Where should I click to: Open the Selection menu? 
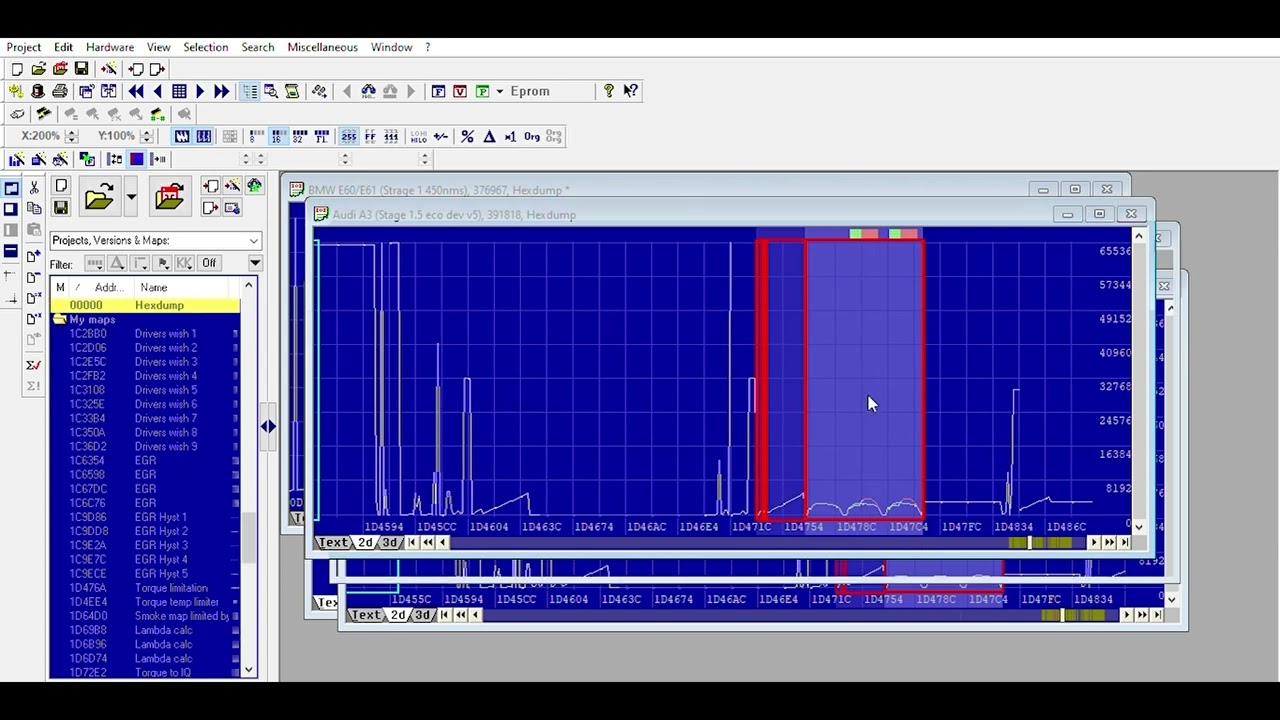[206, 47]
